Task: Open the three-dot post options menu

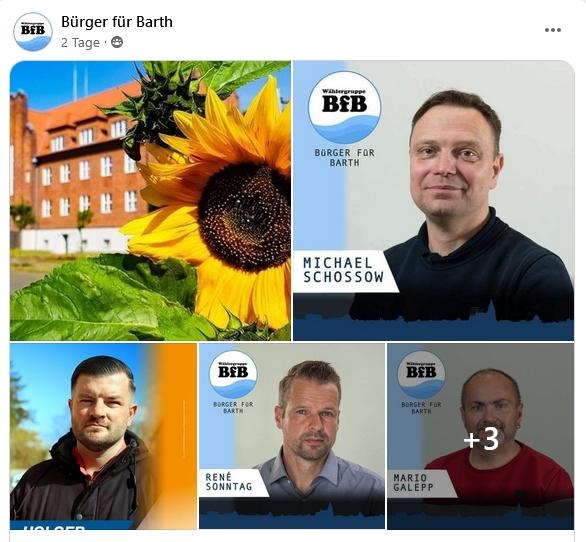Action: coord(553,30)
